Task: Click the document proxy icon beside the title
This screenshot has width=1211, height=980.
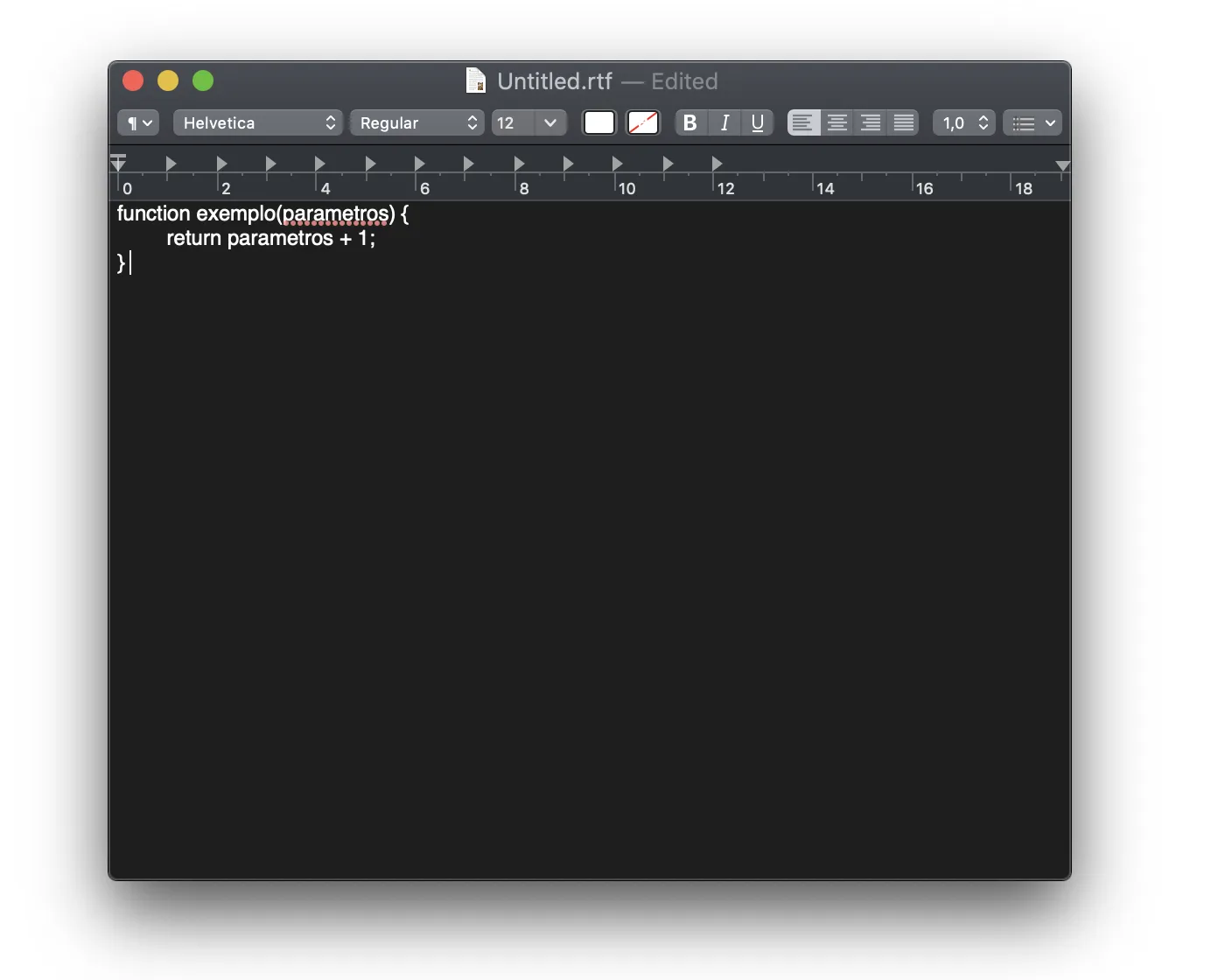Action: [475, 80]
